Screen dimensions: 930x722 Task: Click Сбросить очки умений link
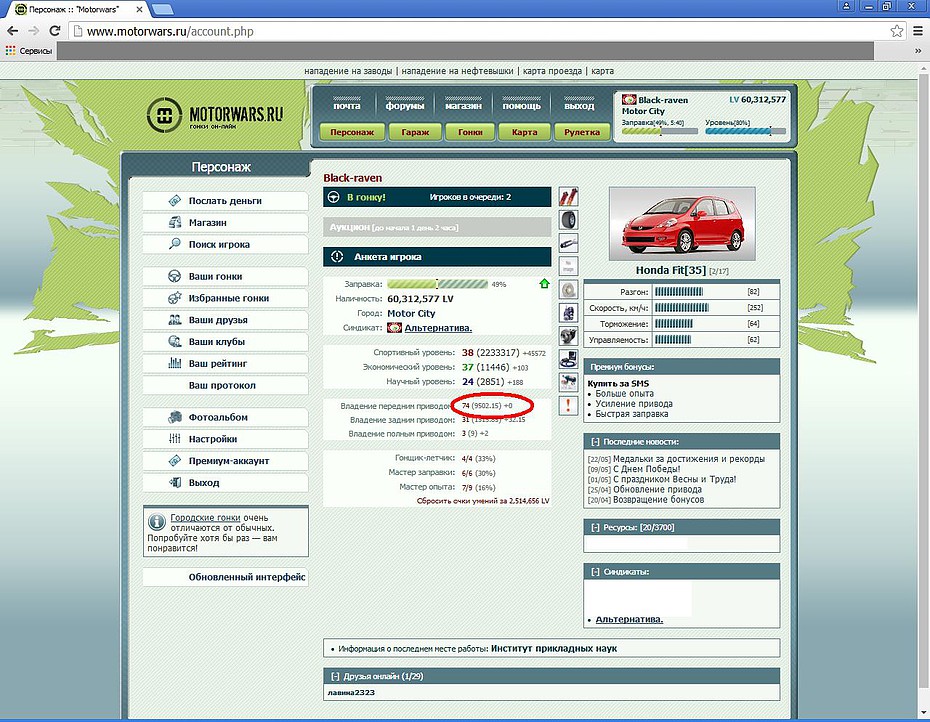pos(483,501)
